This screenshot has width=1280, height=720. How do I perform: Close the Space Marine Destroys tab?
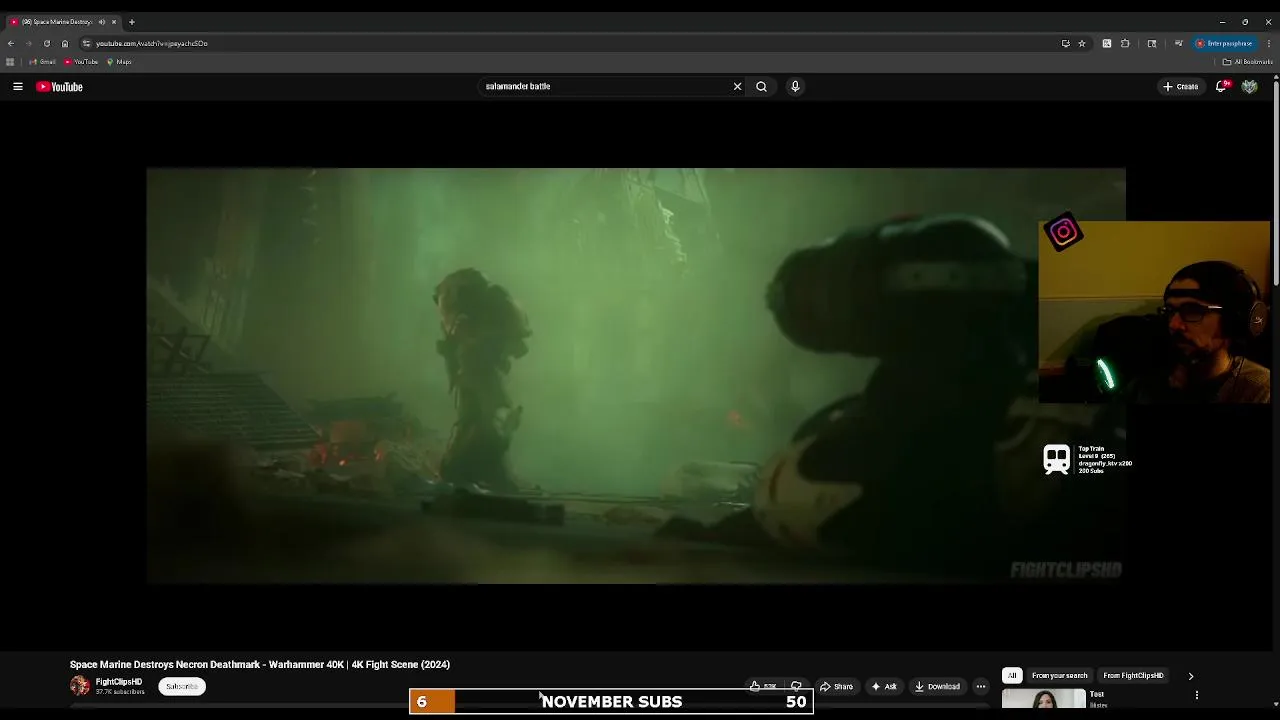pos(114,22)
